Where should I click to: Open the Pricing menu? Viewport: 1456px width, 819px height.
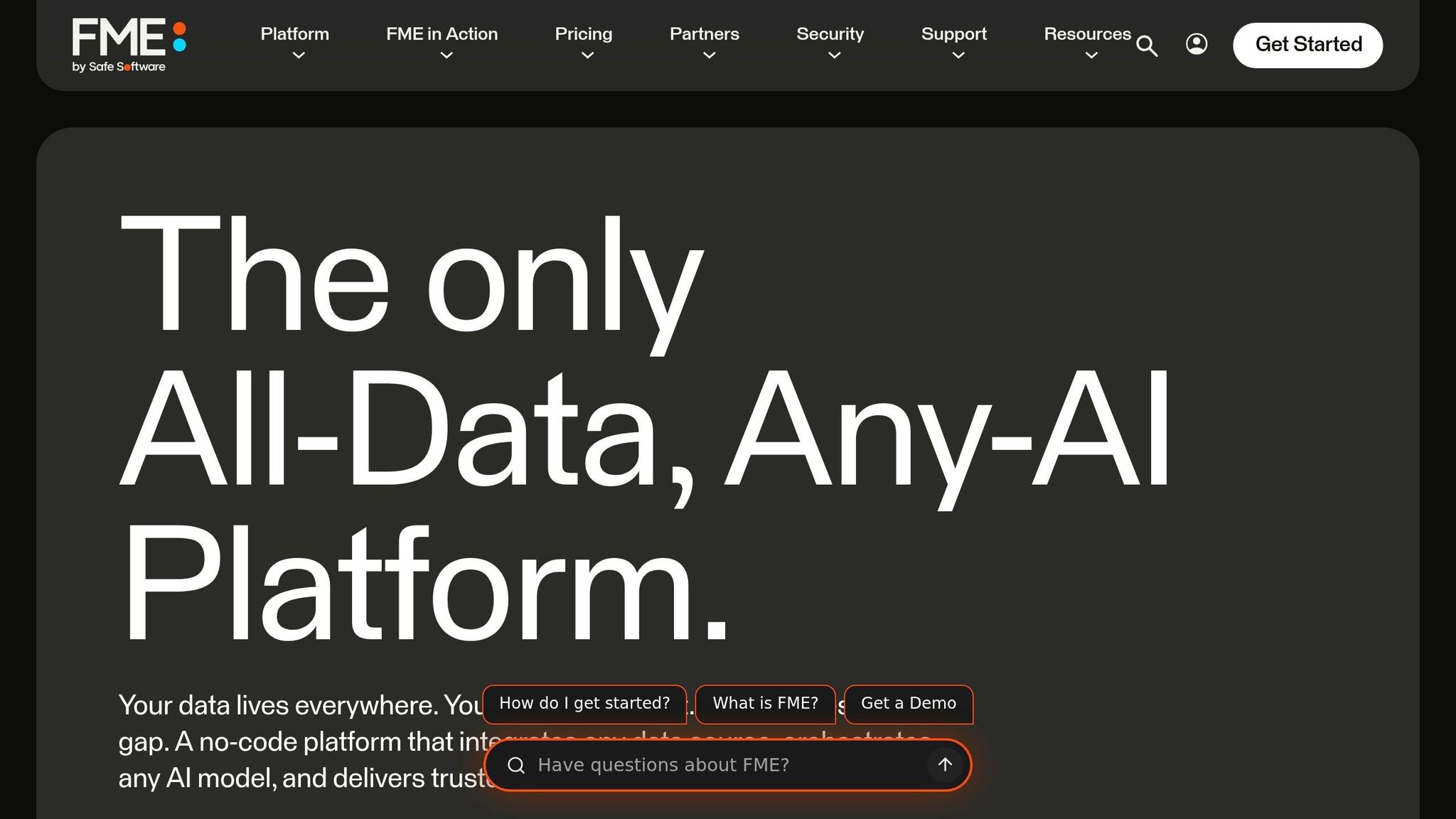(584, 34)
